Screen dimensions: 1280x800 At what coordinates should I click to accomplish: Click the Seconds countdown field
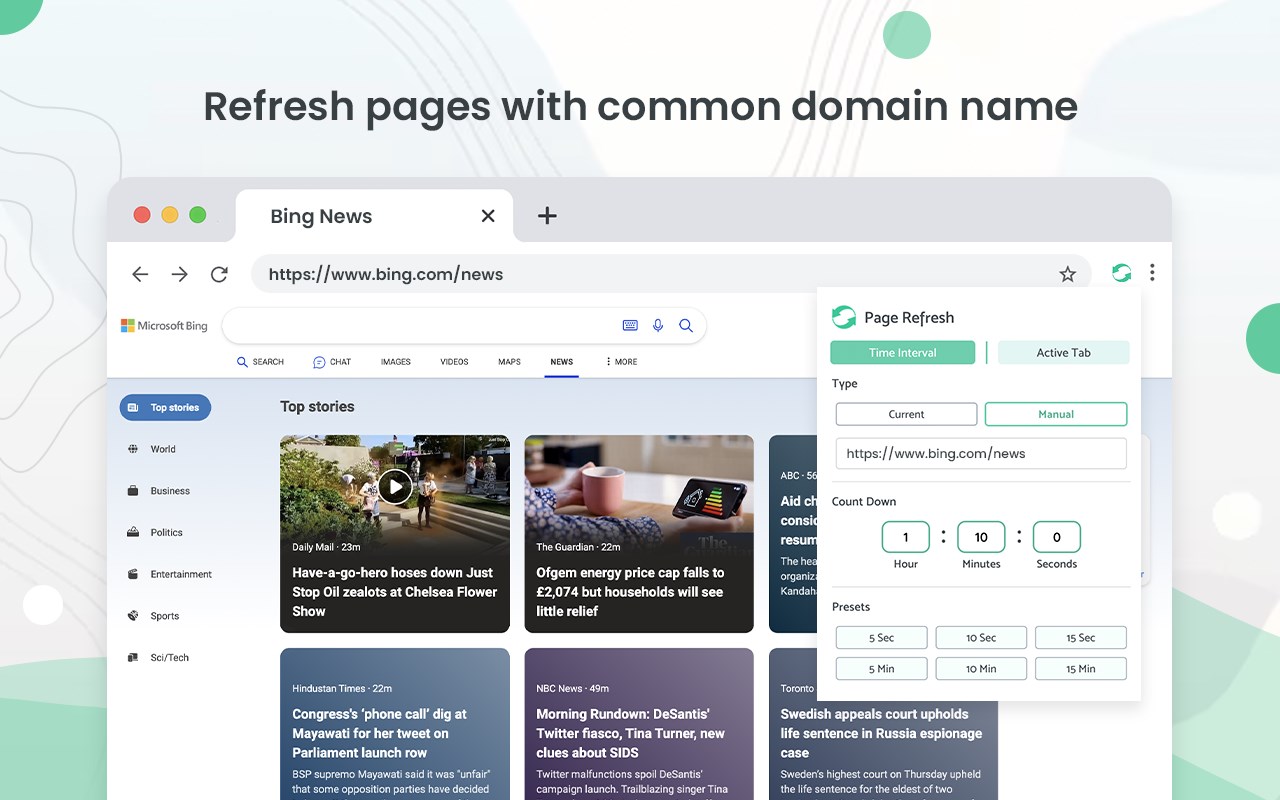(x=1057, y=537)
